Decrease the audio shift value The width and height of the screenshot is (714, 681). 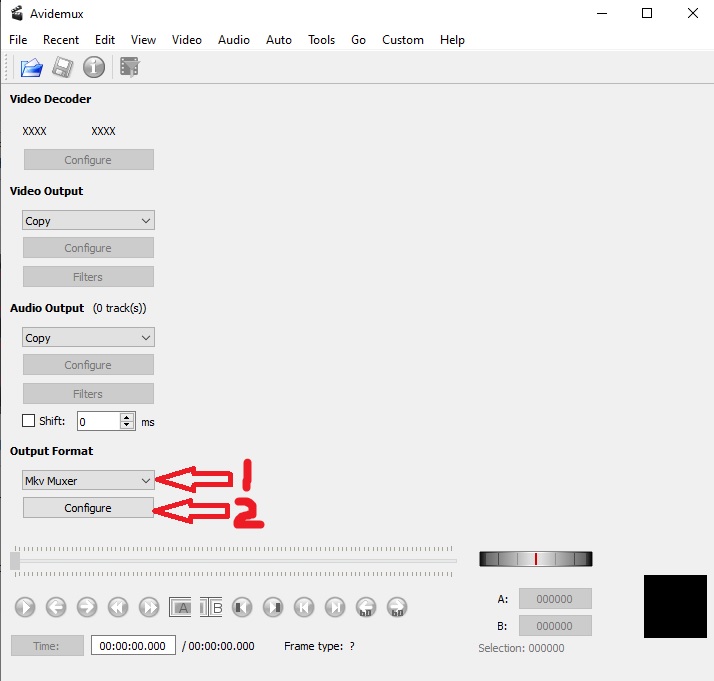point(127,425)
